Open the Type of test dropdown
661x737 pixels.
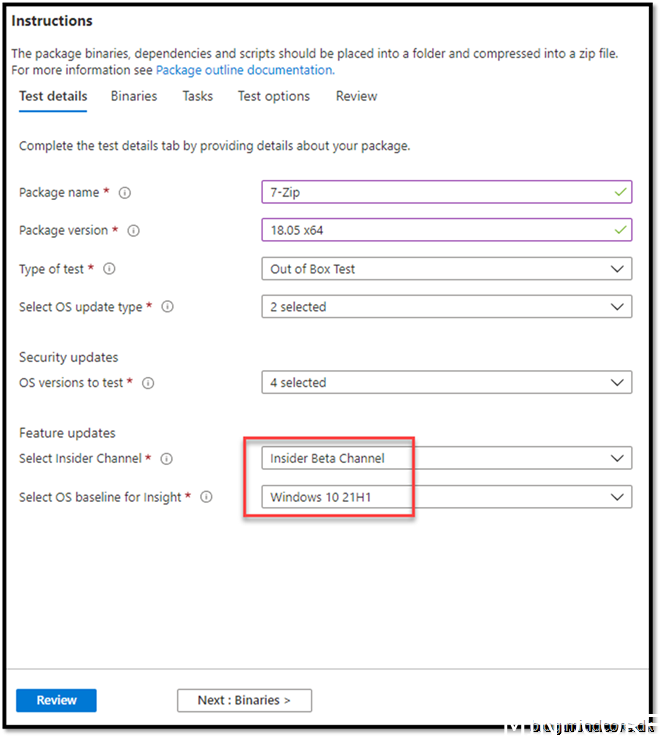(446, 269)
